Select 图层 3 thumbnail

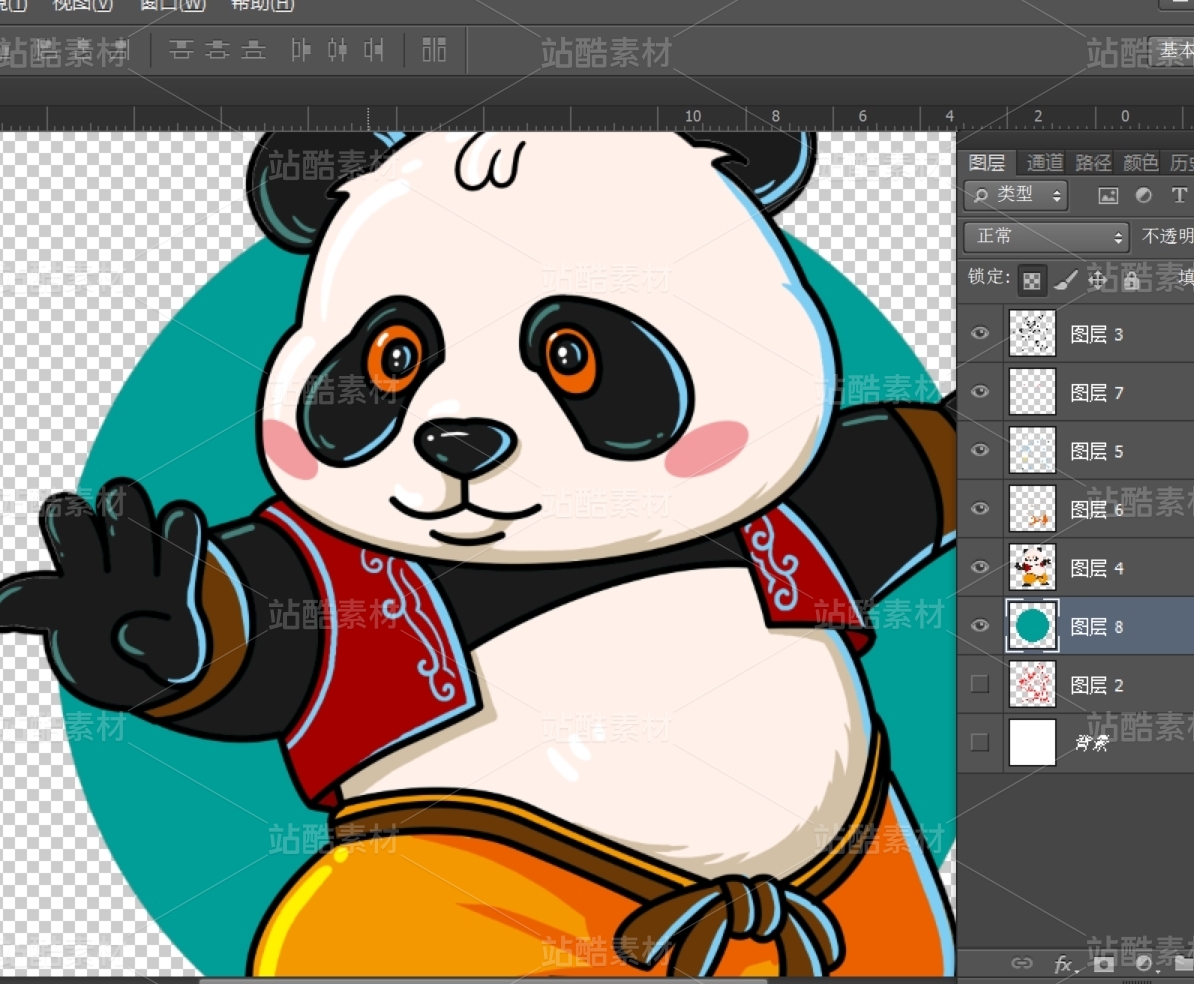pyautogui.click(x=1032, y=333)
